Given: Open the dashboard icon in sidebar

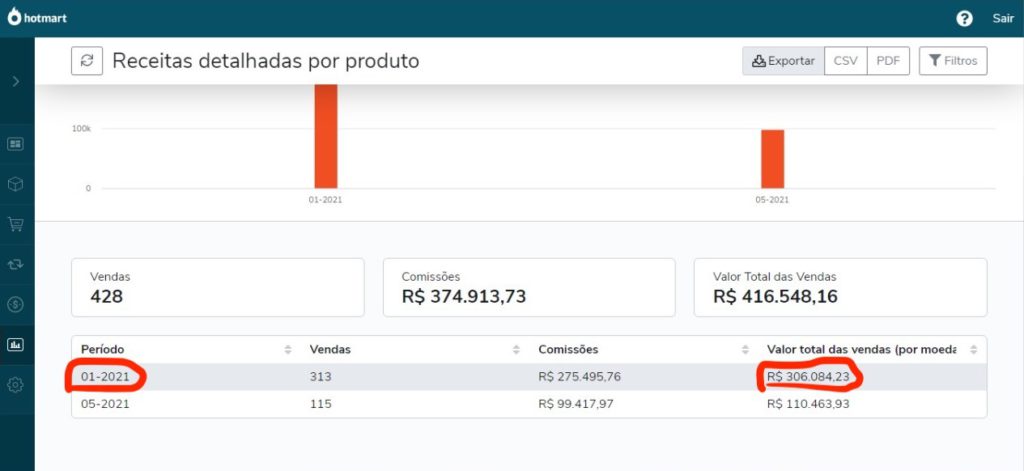Looking at the screenshot, I should pyautogui.click(x=16, y=144).
